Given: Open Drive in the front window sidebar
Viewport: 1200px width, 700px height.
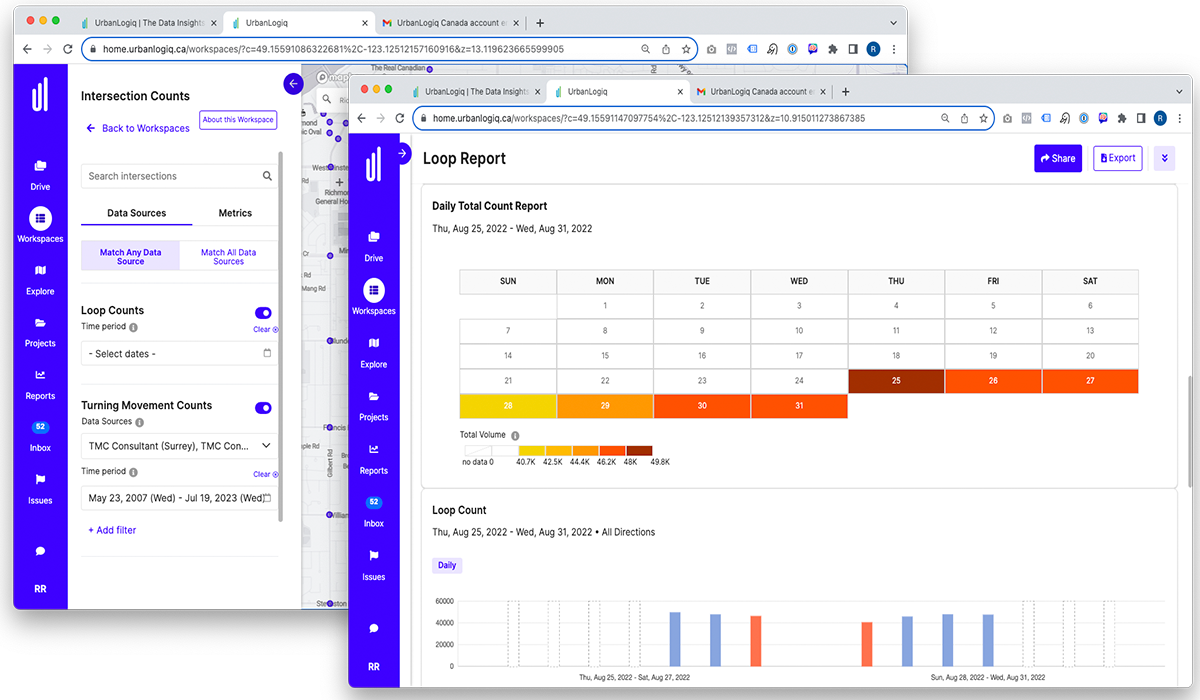Looking at the screenshot, I should pos(373,244).
